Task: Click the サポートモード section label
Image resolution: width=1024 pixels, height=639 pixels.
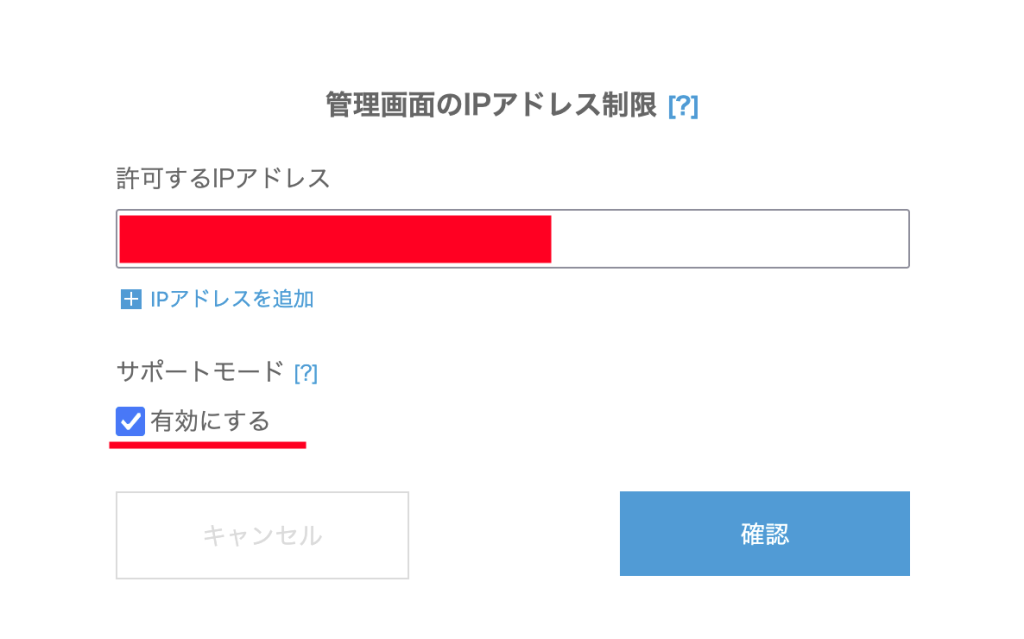Action: (200, 372)
